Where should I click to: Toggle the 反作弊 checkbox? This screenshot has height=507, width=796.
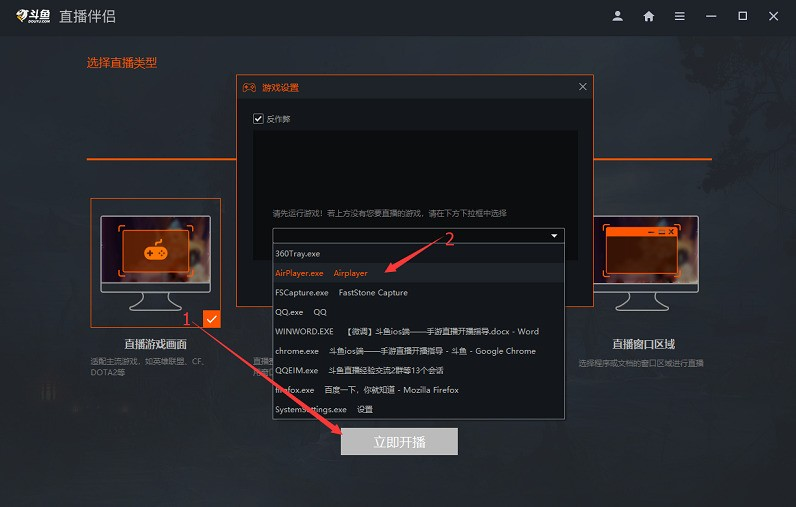point(258,119)
